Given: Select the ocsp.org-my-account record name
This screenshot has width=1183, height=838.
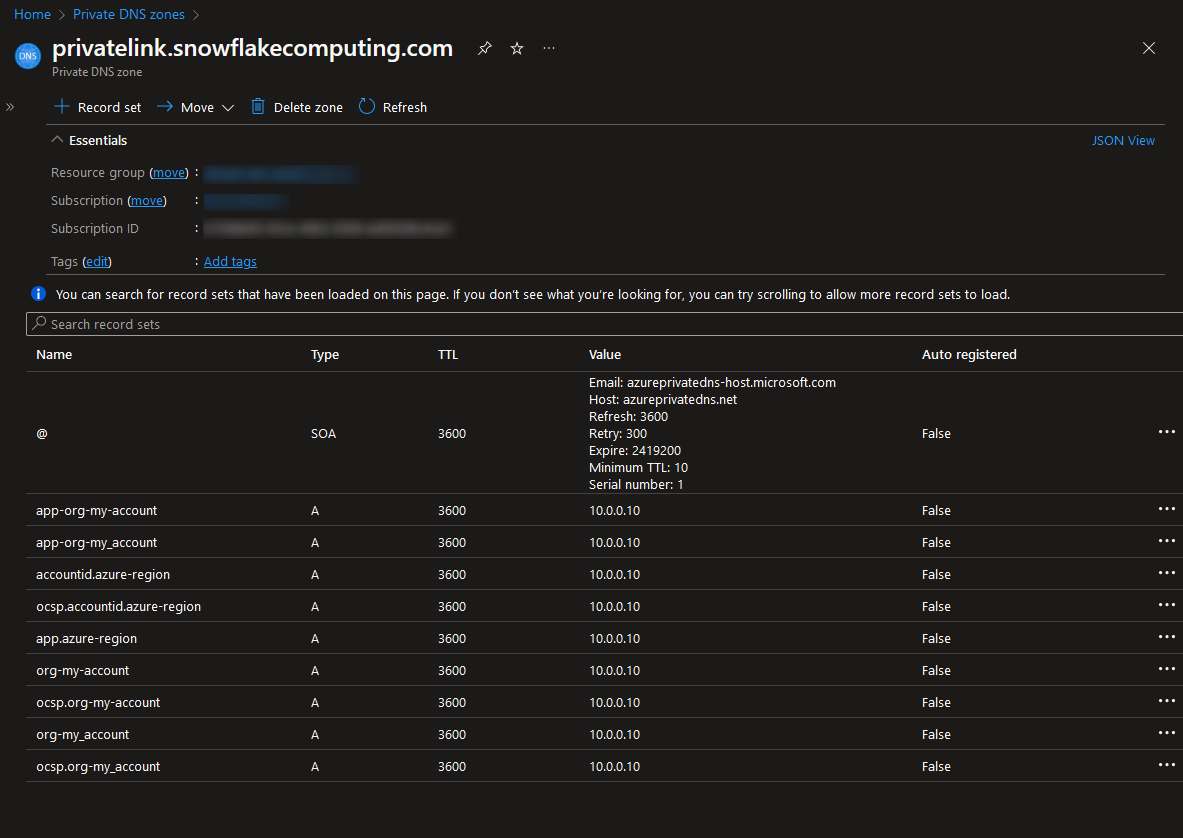Looking at the screenshot, I should pyautogui.click(x=98, y=702).
